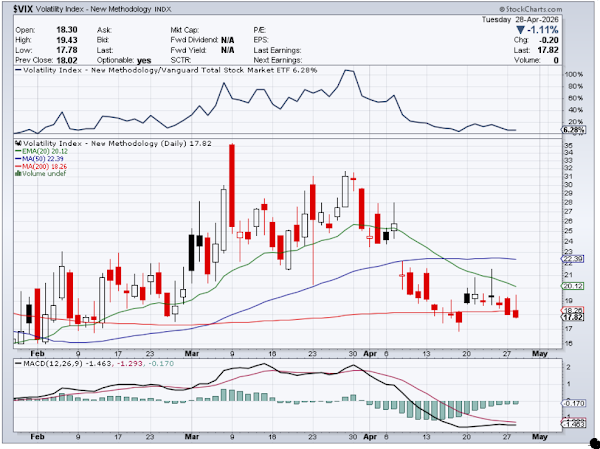Click the 18.26 price tag on right axis
This screenshot has height=449, width=600.
573,310
